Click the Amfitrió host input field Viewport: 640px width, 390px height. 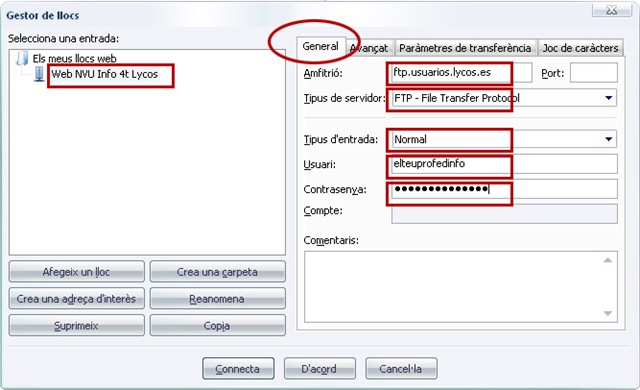[x=461, y=73]
